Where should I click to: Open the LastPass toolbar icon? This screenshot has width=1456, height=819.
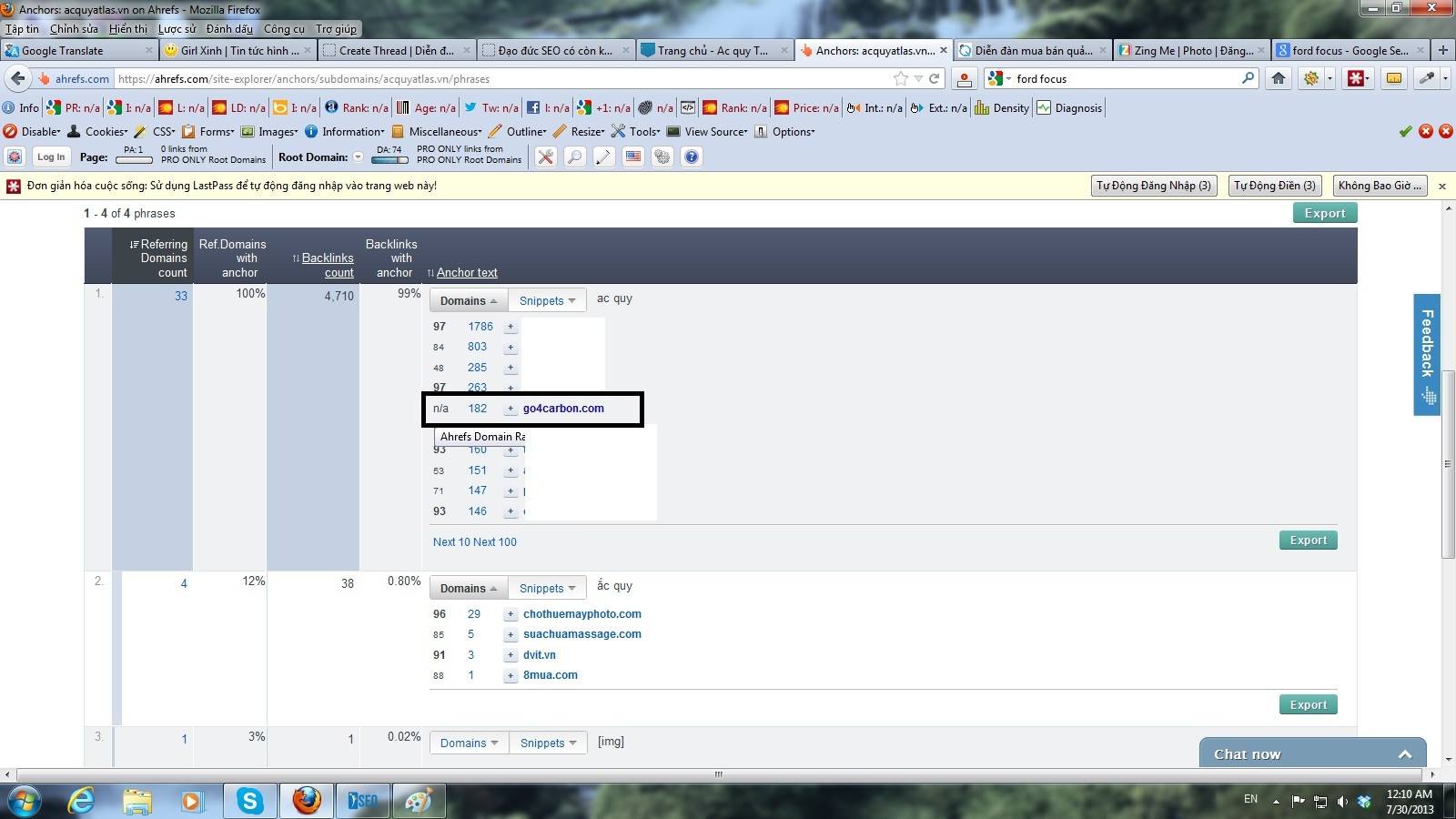pos(1356,78)
